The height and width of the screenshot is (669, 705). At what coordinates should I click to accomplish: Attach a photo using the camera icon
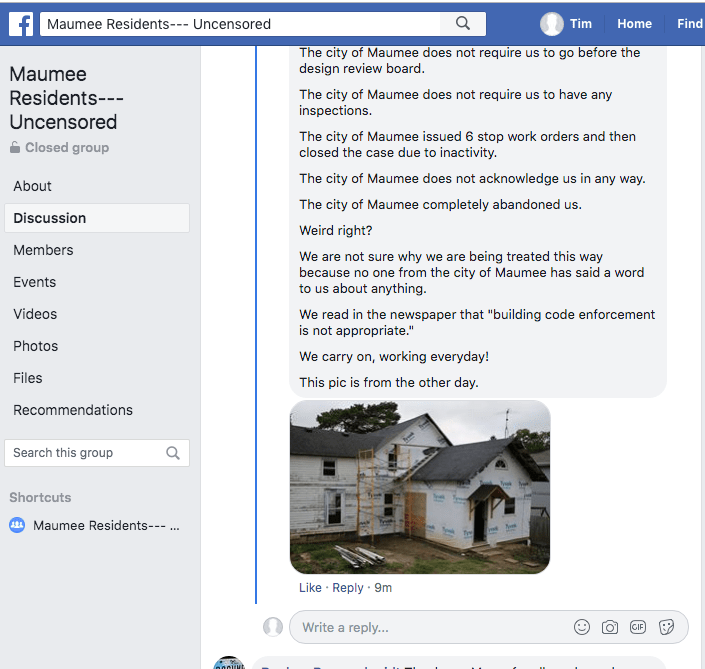tap(610, 627)
